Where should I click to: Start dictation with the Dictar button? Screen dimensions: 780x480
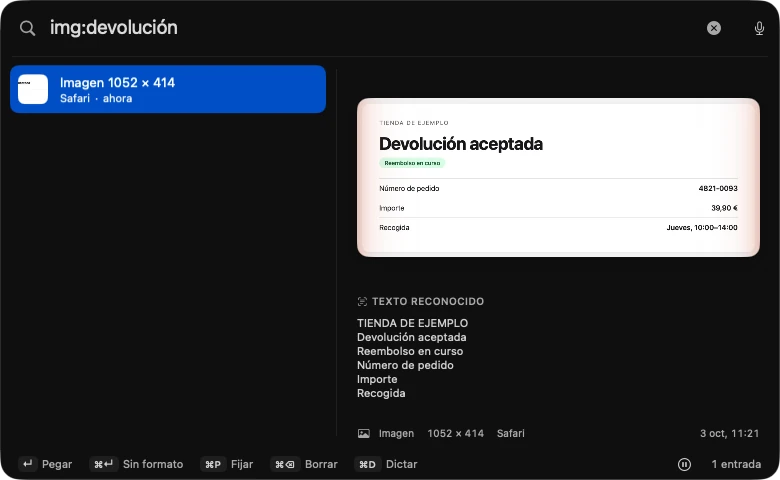(386, 464)
